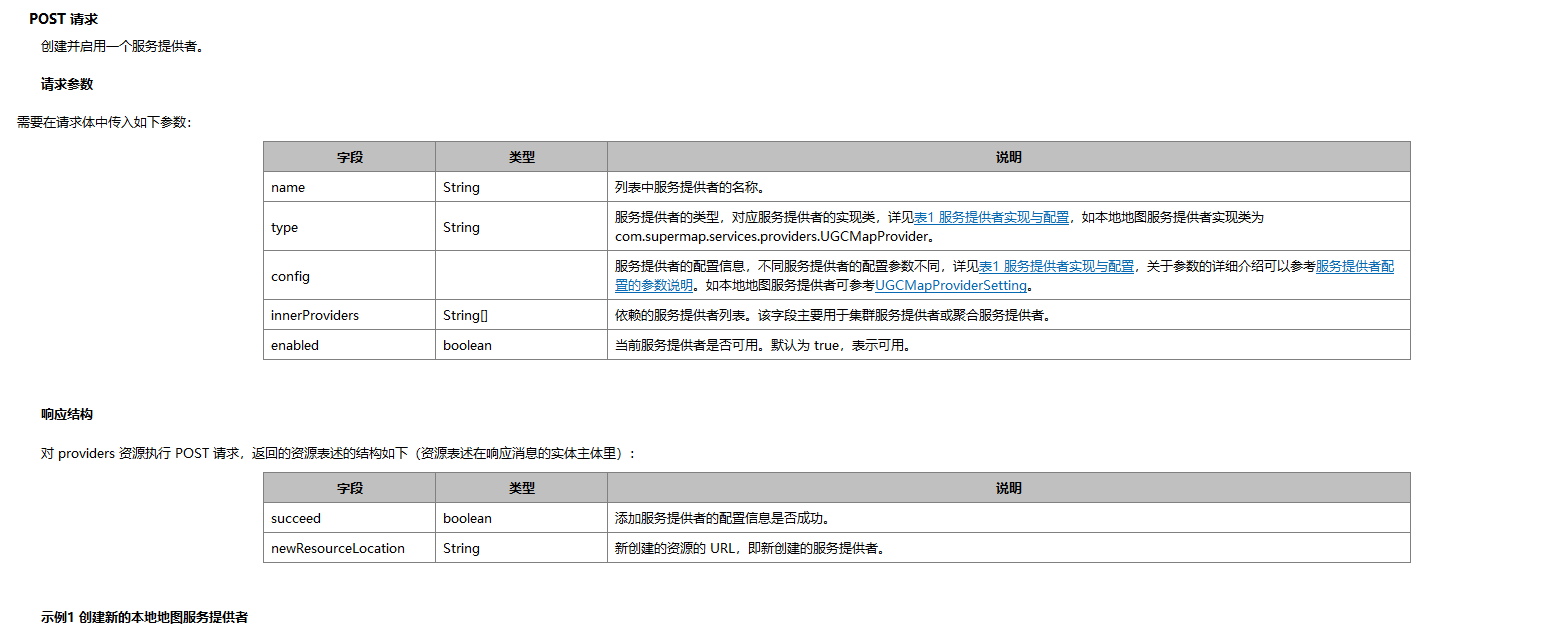Screen dimensions: 1552x632
Task: Click the 请求参数 heading
Action: pos(68,84)
